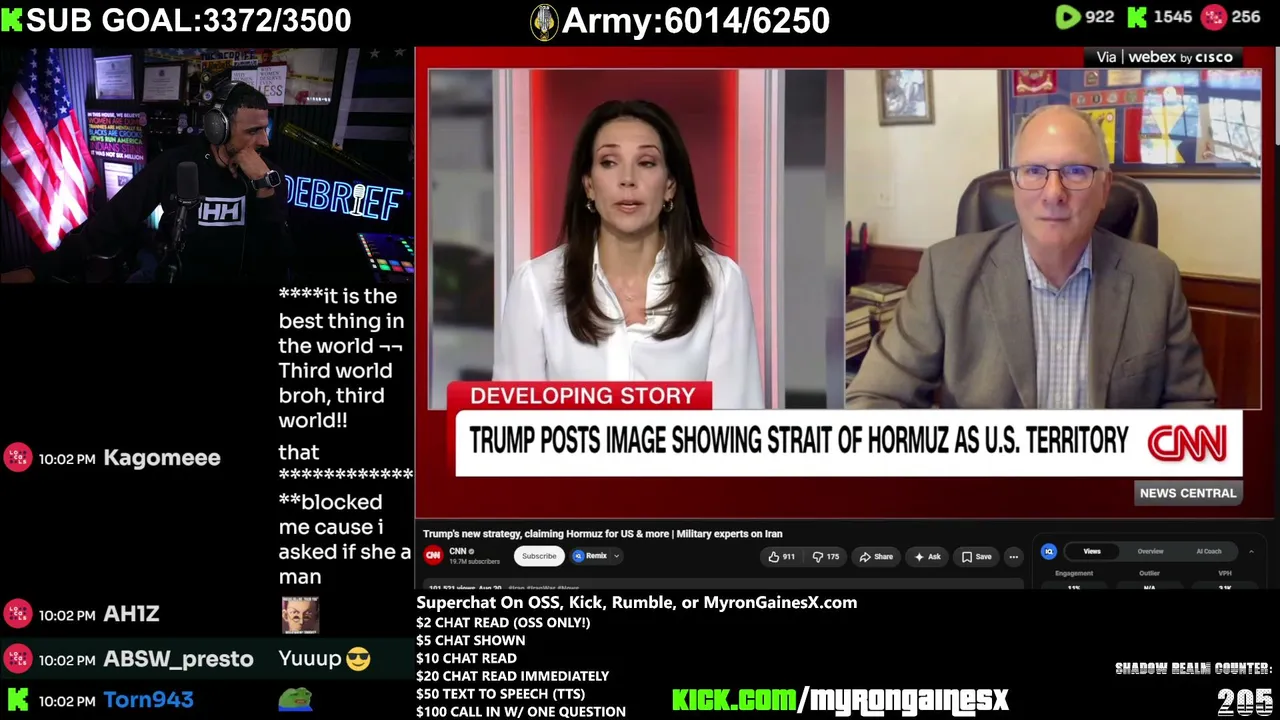
Task: Click the Kick logo beside SUB GOAL
Action: (x=12, y=20)
